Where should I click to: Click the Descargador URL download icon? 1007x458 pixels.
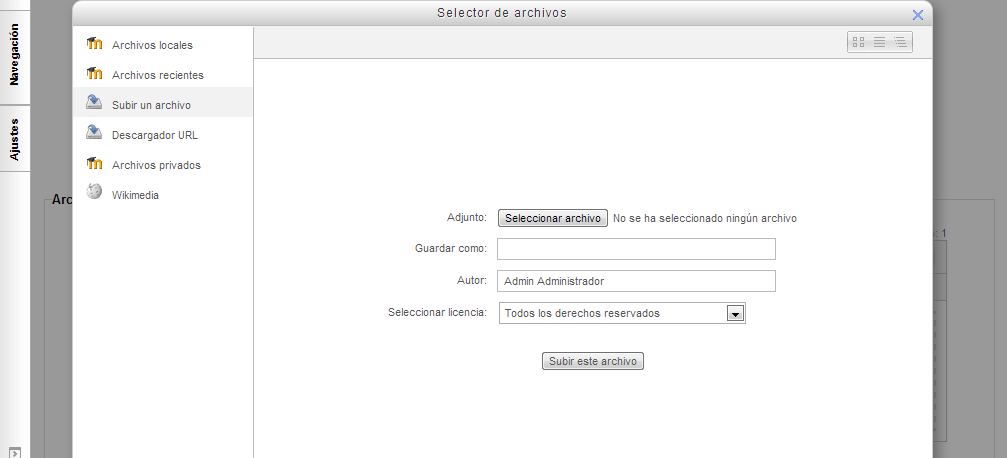(x=95, y=133)
